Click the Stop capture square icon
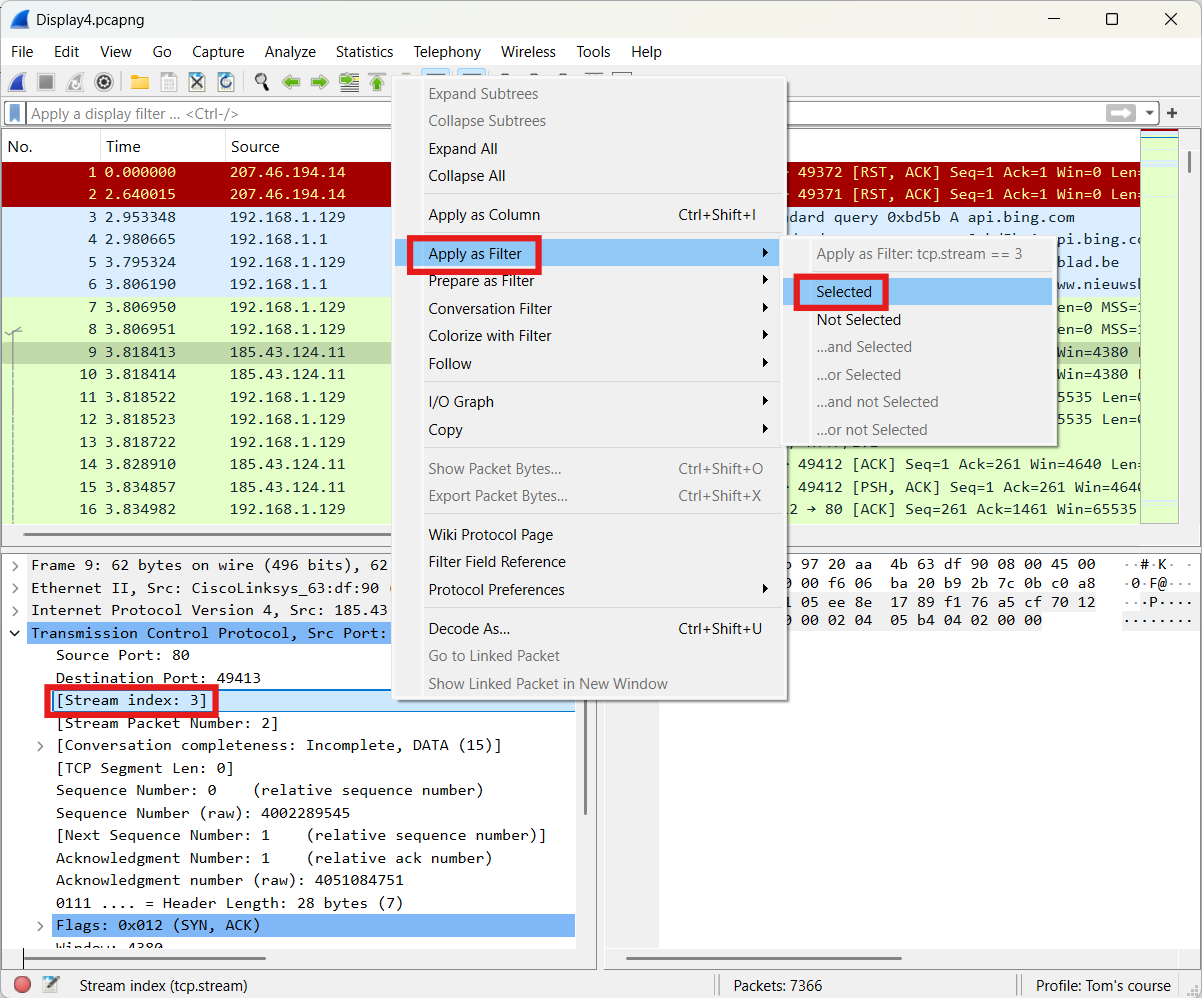This screenshot has height=998, width=1202. point(46,82)
